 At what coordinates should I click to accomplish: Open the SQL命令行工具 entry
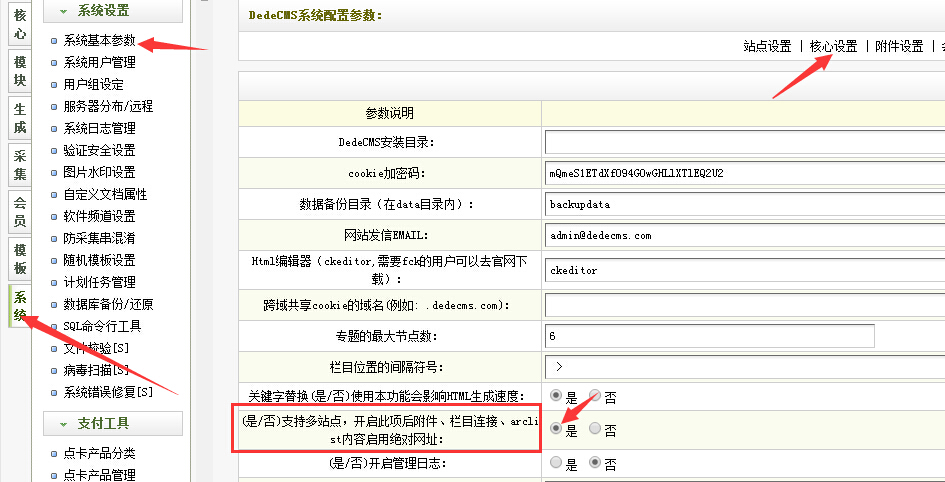point(101,327)
